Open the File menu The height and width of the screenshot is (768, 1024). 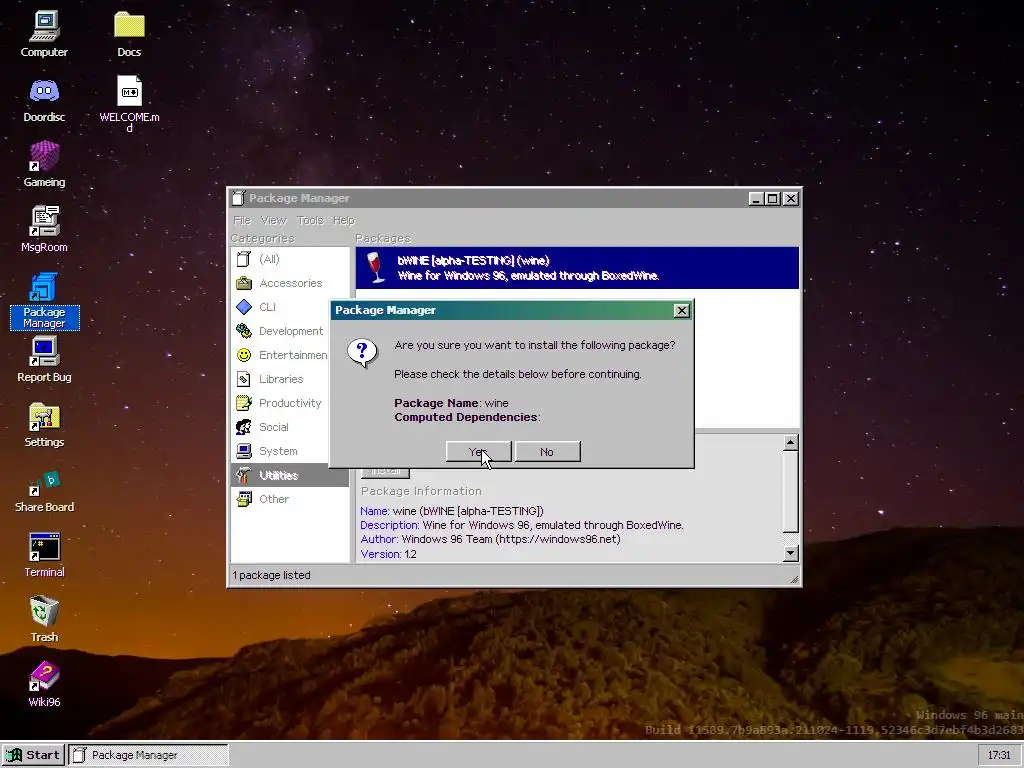[242, 220]
